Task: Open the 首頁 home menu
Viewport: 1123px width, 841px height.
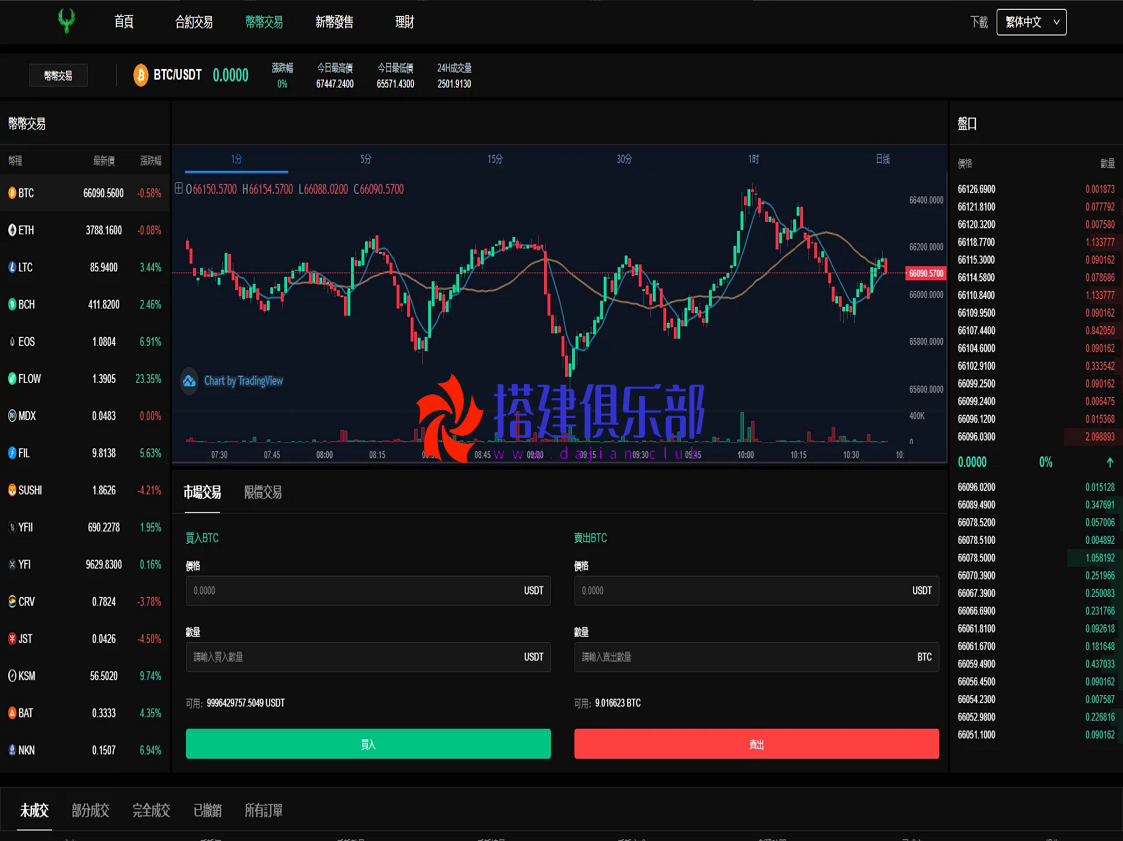Action: pos(124,21)
